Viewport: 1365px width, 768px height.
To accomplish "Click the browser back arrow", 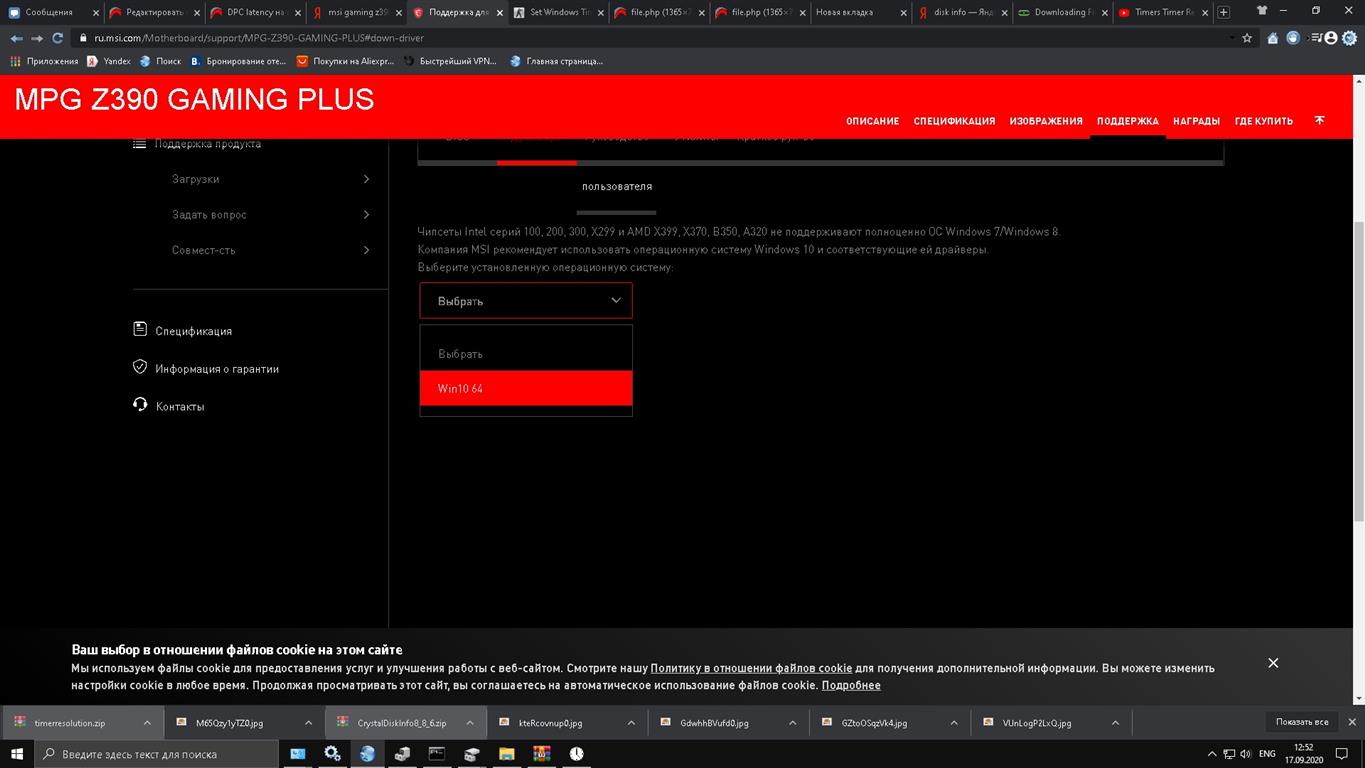I will (x=16, y=38).
